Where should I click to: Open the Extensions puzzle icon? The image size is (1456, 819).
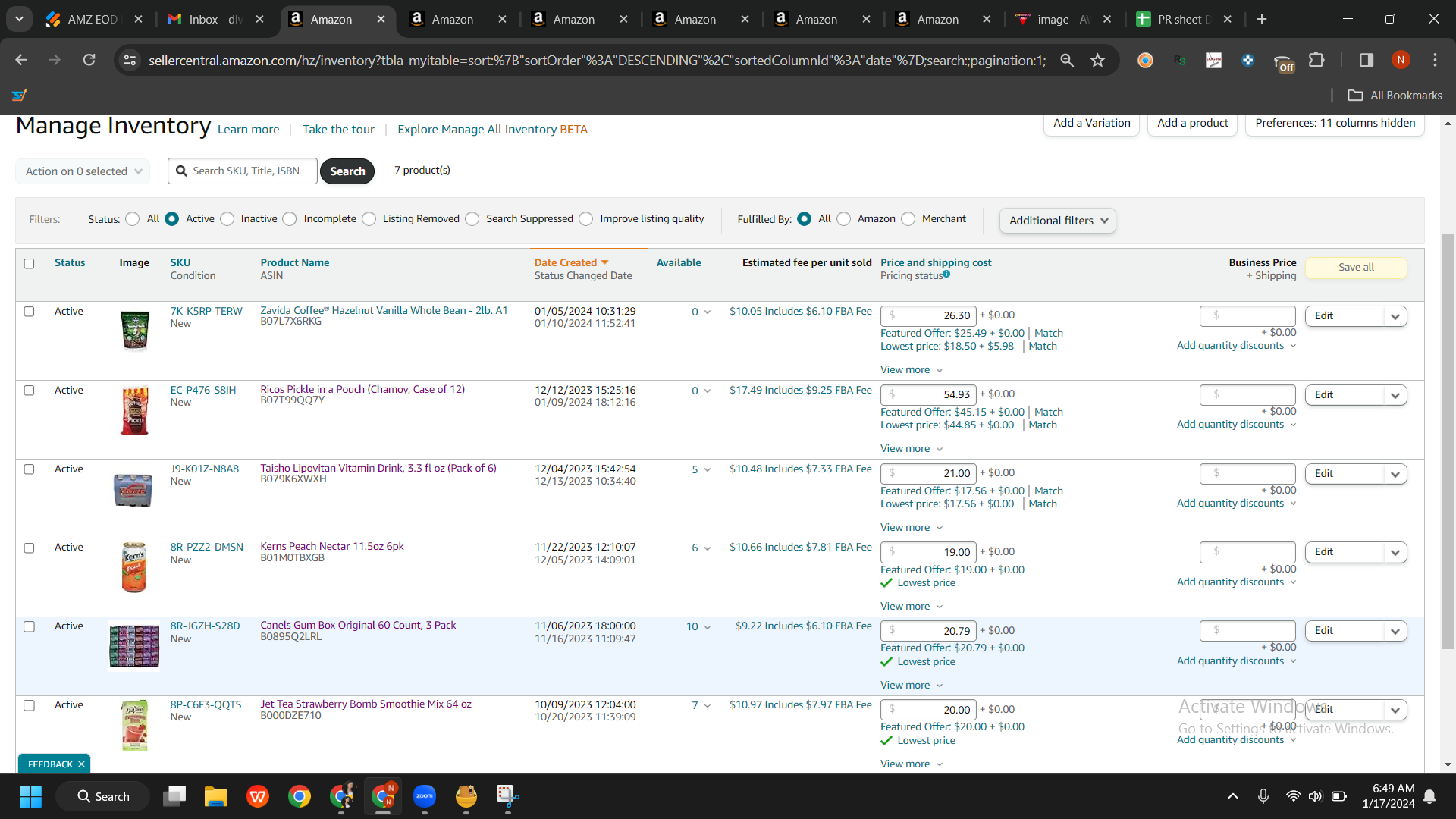(x=1316, y=60)
